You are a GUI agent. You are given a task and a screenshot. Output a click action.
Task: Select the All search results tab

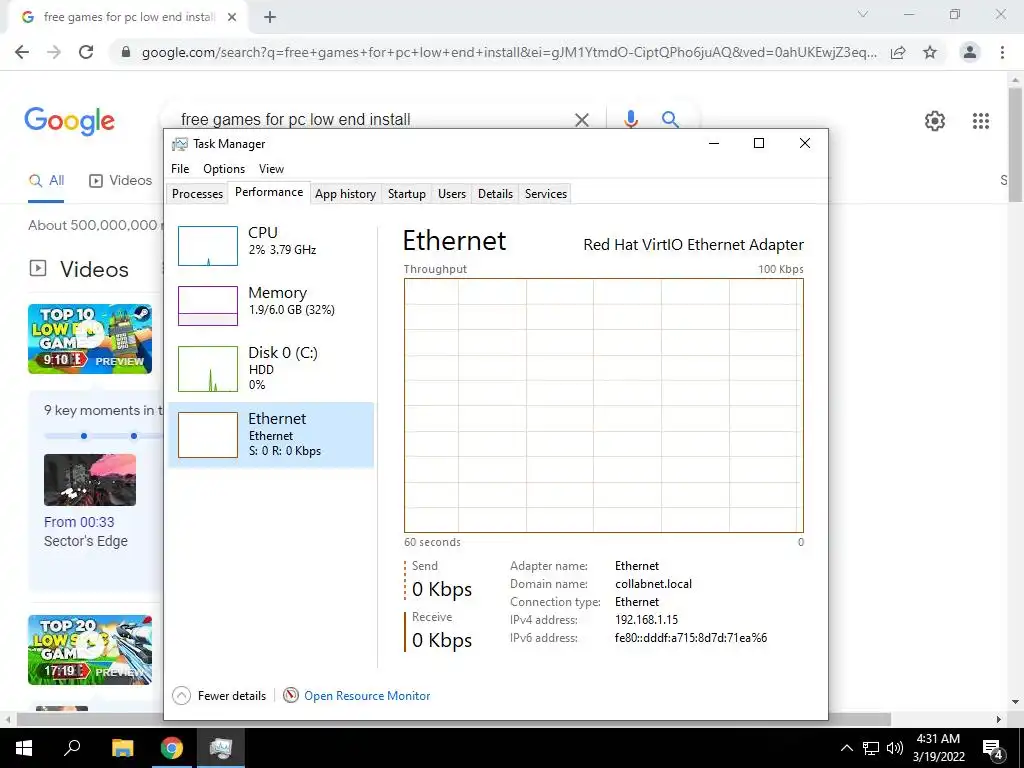pos(46,180)
